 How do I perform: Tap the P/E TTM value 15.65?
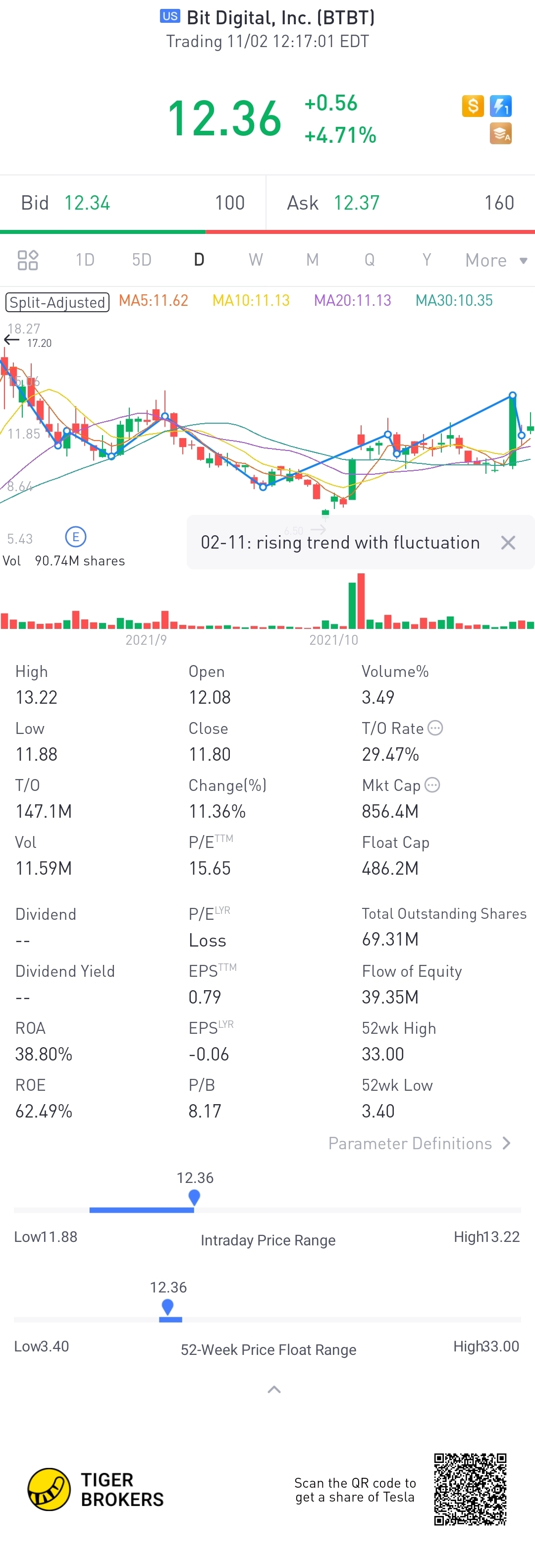point(210,868)
